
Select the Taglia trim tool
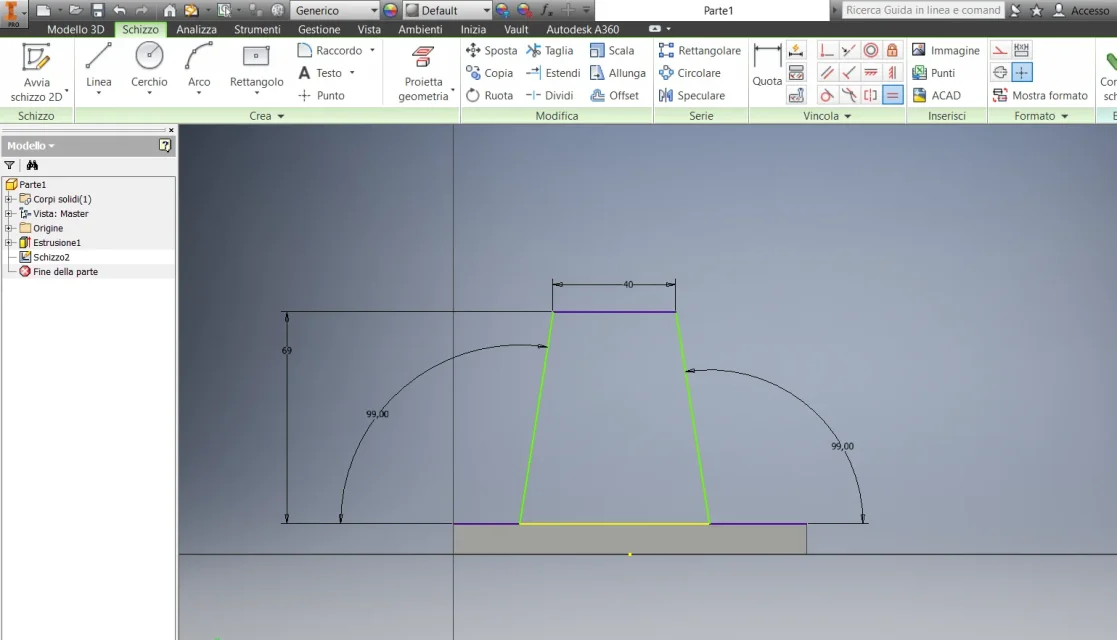coord(549,51)
